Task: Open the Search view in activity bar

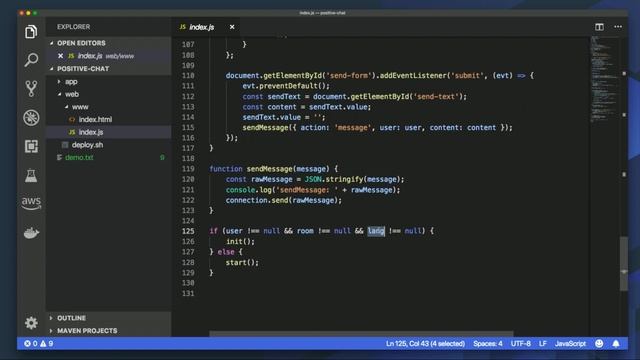Action: click(x=31, y=60)
